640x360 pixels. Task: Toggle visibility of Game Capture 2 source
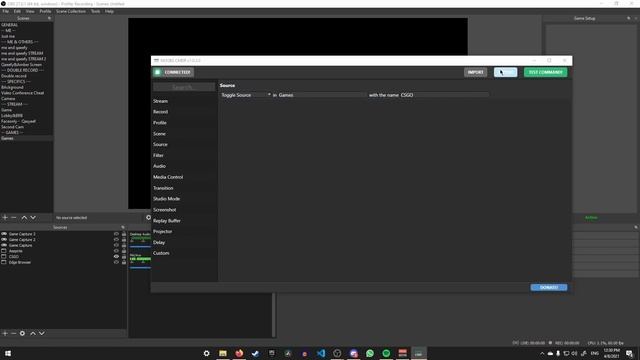116,240
